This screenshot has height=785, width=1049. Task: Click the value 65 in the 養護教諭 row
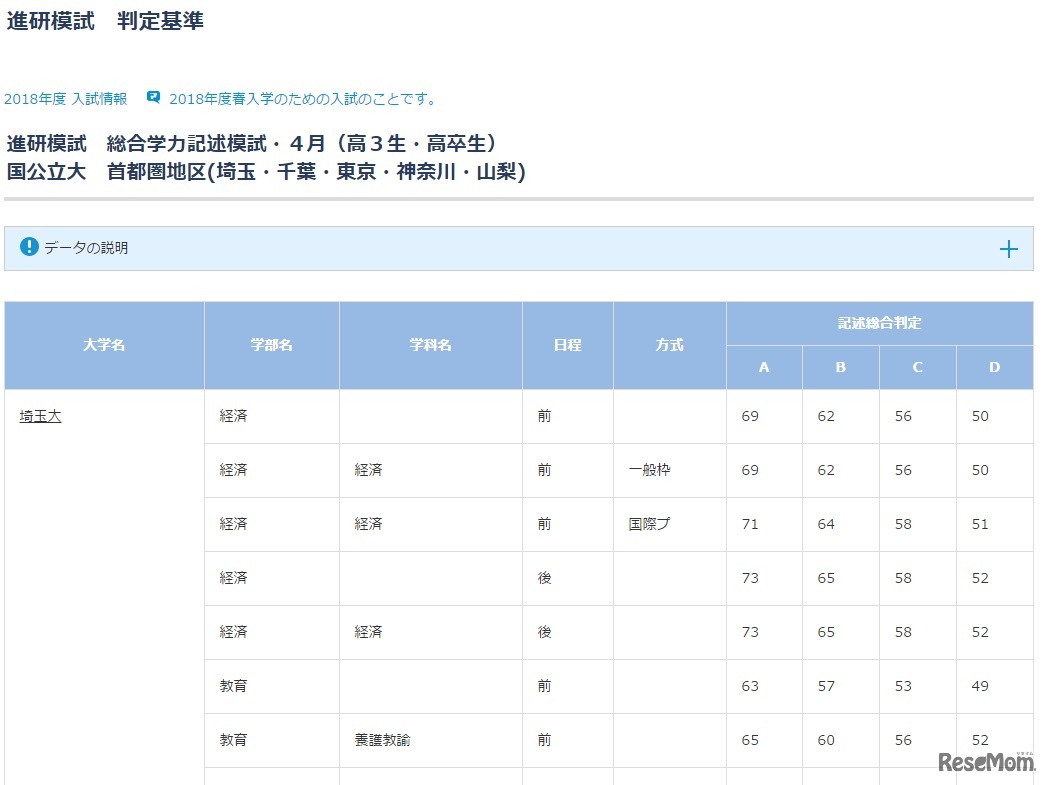point(750,740)
